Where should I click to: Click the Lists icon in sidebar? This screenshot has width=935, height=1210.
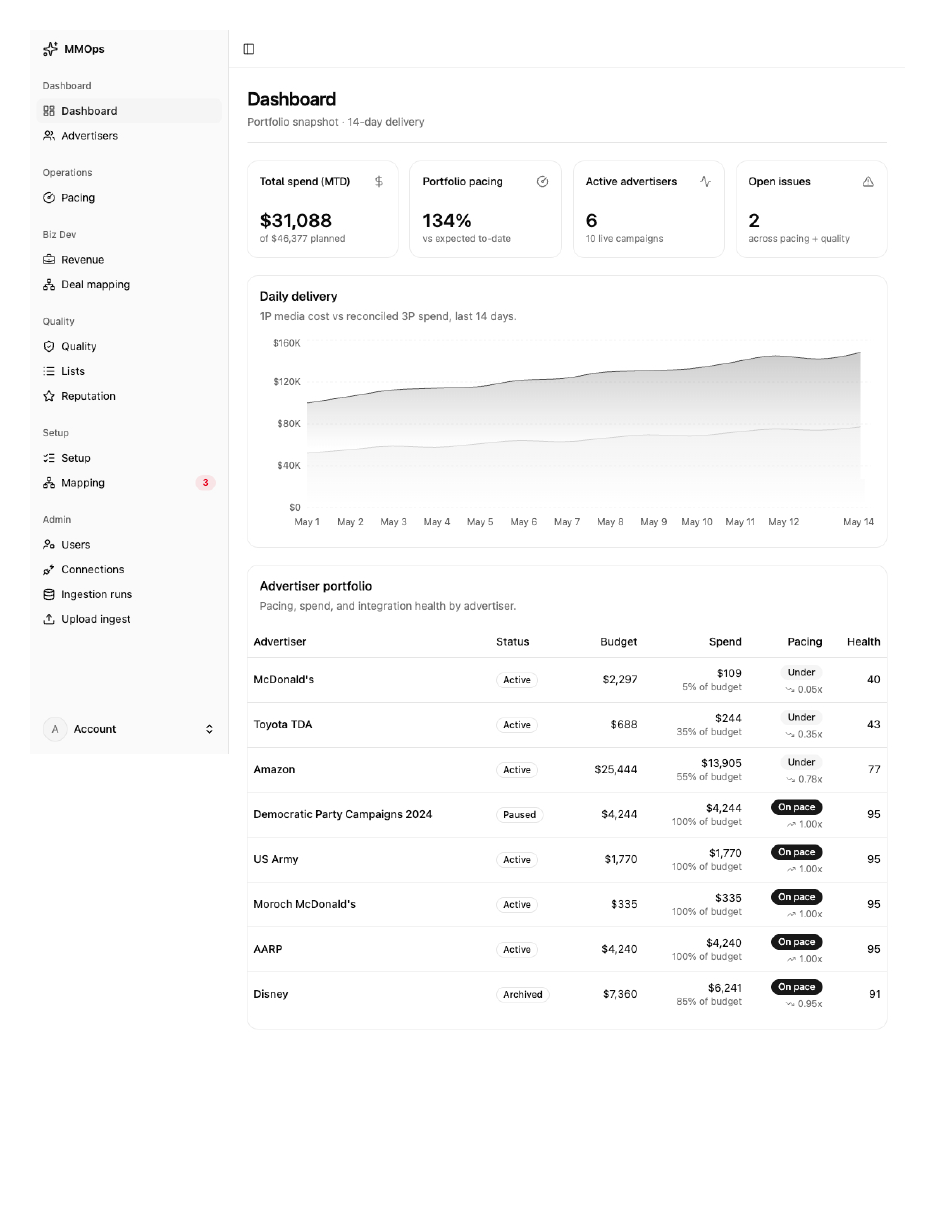tap(49, 371)
